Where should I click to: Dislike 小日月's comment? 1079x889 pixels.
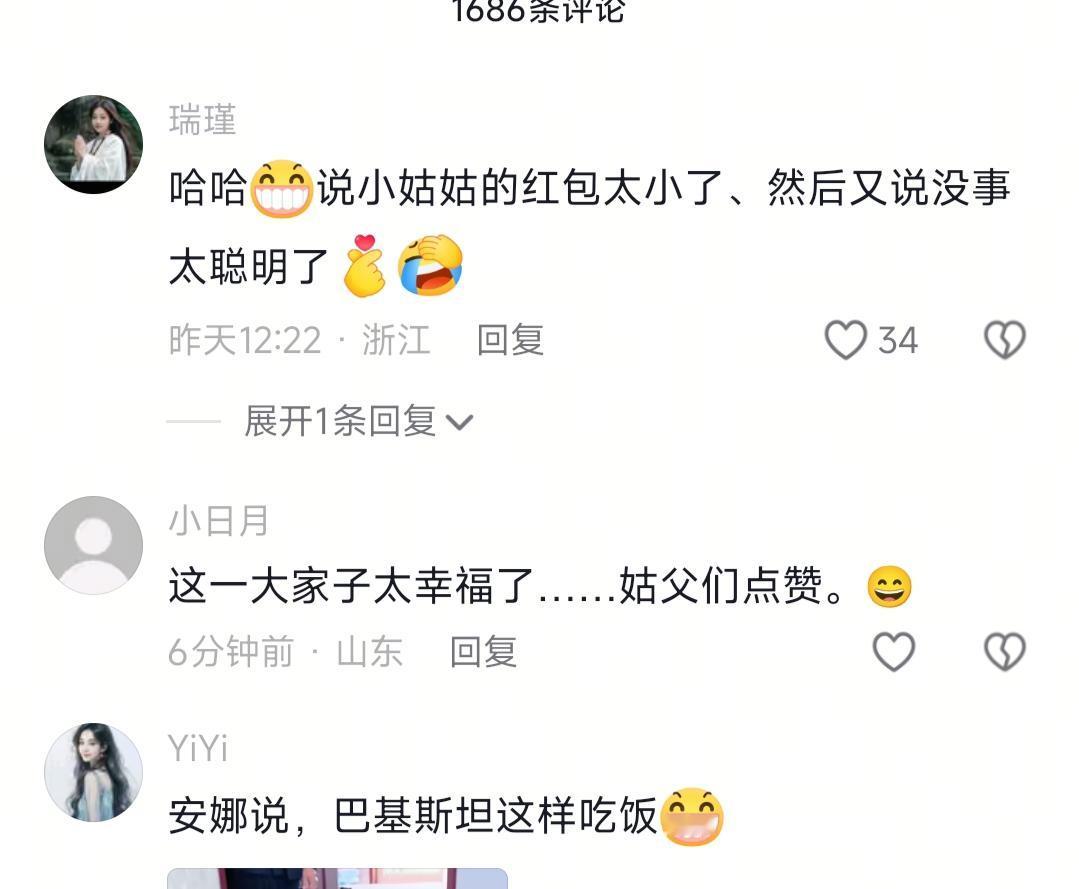pyautogui.click(x=1005, y=652)
